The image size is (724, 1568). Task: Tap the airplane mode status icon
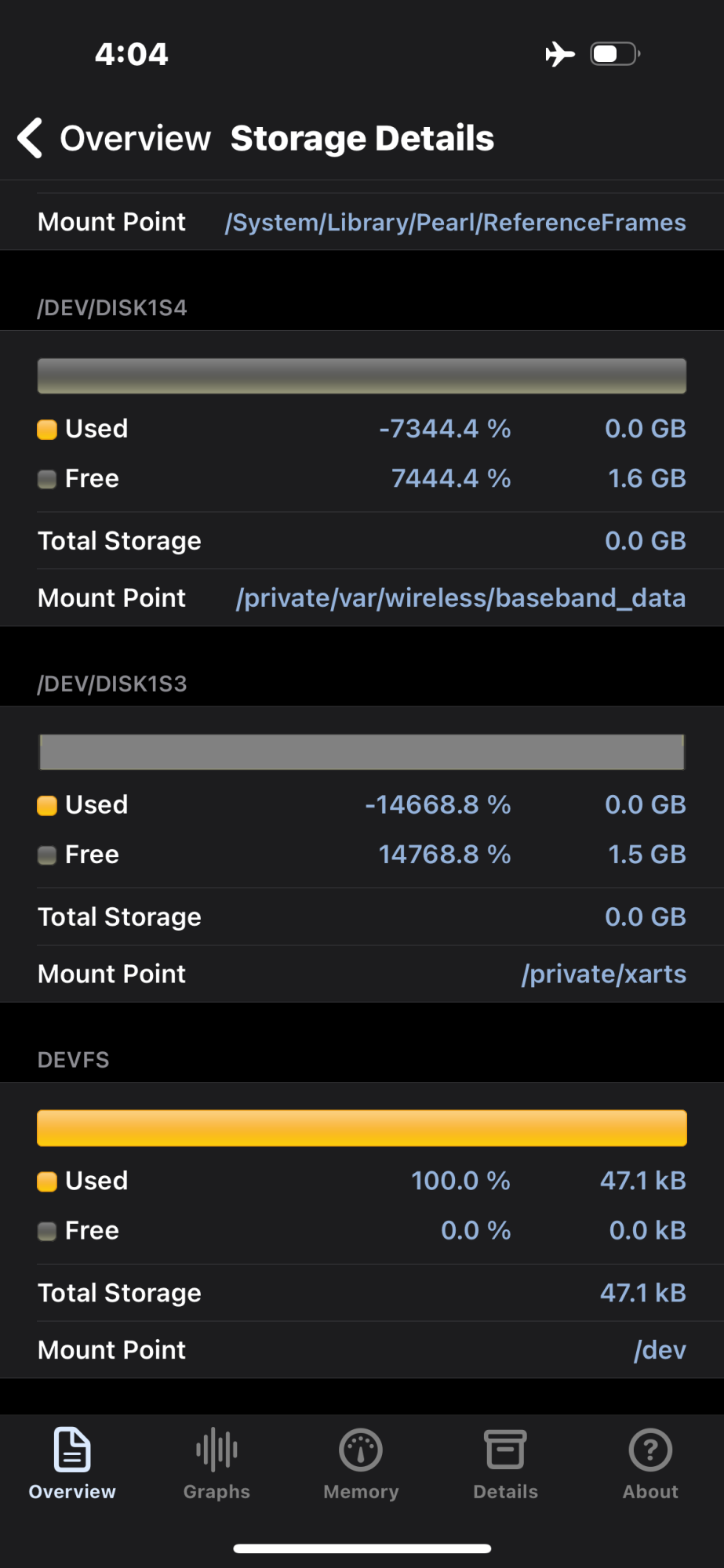[x=560, y=54]
